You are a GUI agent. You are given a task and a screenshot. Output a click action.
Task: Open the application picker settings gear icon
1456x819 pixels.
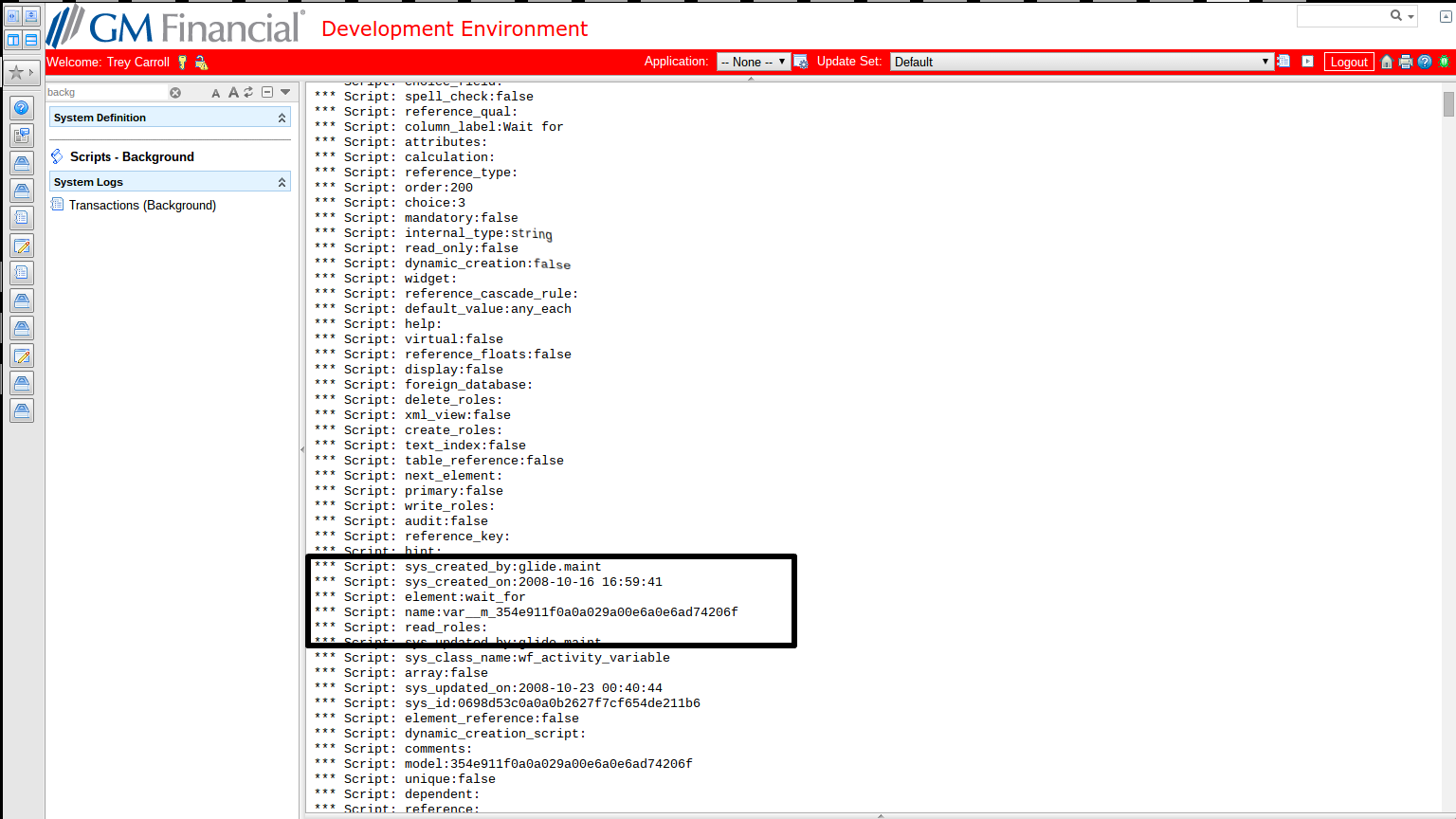[x=801, y=62]
